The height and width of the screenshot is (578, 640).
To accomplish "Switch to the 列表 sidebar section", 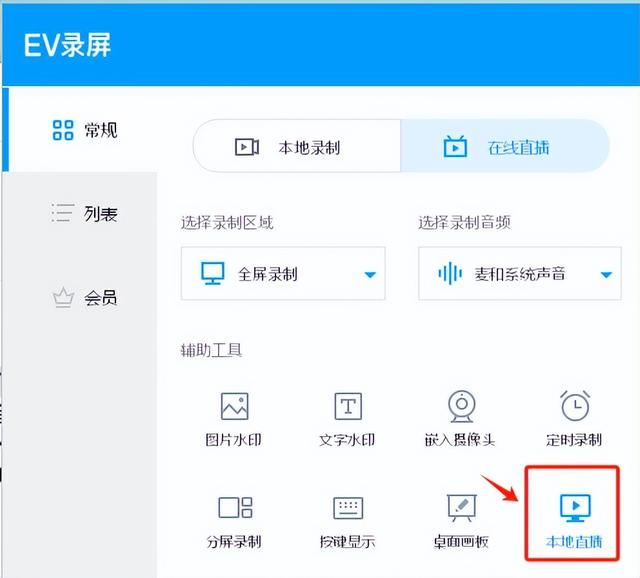I will (x=84, y=213).
